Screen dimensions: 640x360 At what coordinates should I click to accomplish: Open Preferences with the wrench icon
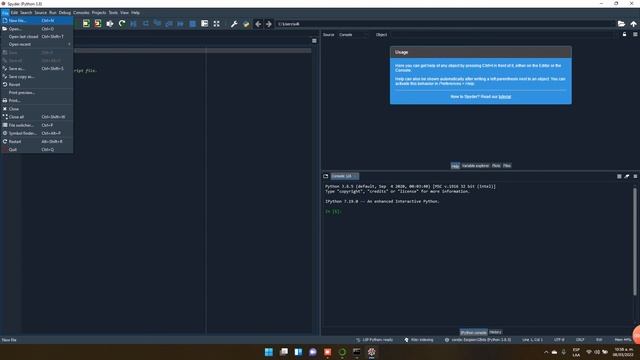[x=234, y=24]
